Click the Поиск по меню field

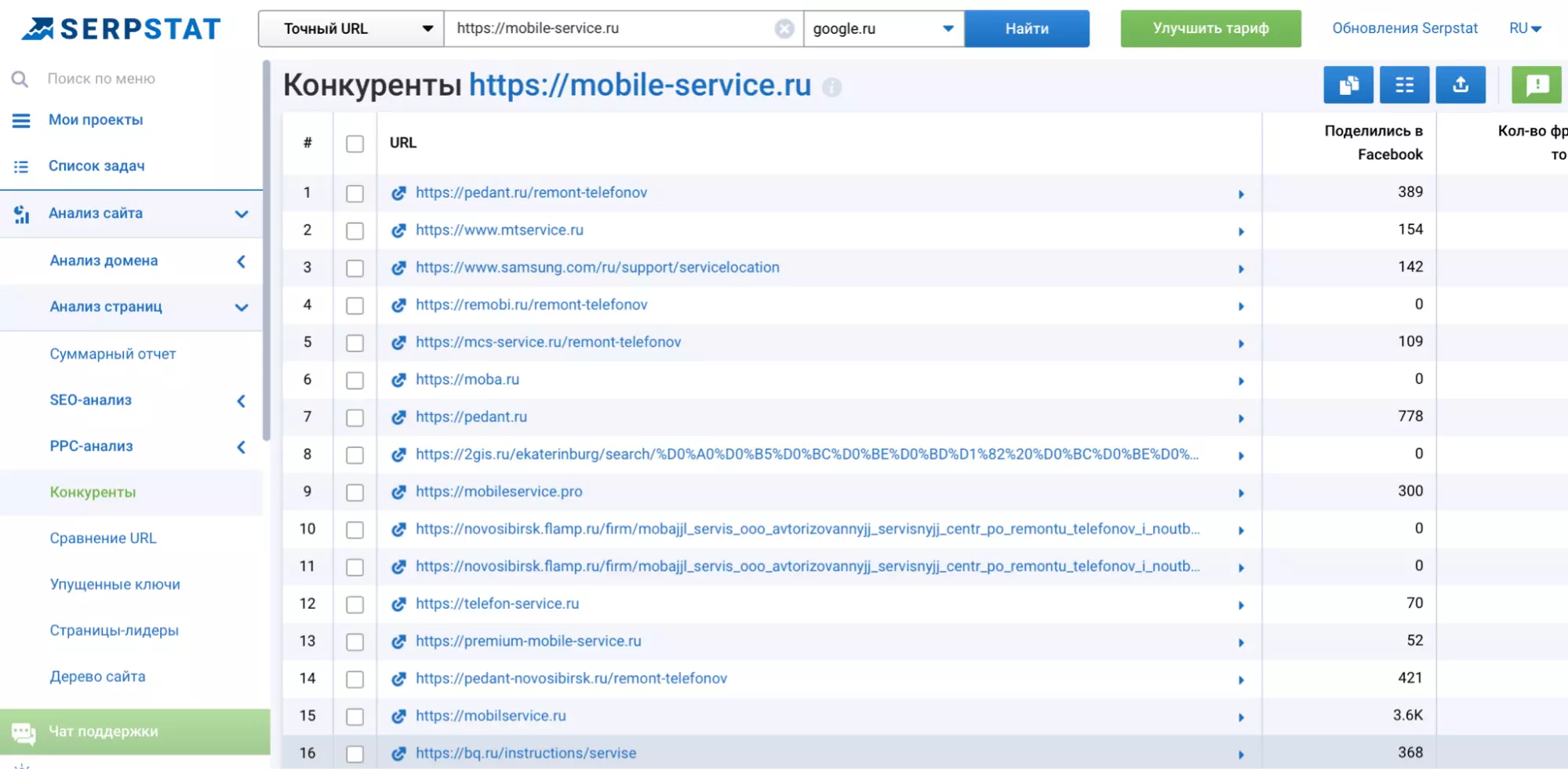[x=101, y=79]
